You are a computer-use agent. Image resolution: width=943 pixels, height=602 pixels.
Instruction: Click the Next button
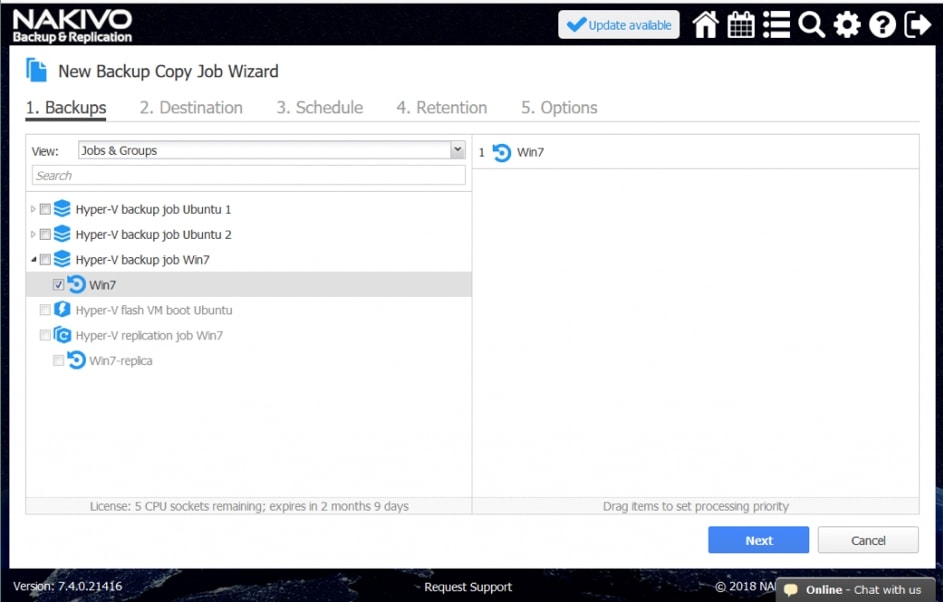758,540
